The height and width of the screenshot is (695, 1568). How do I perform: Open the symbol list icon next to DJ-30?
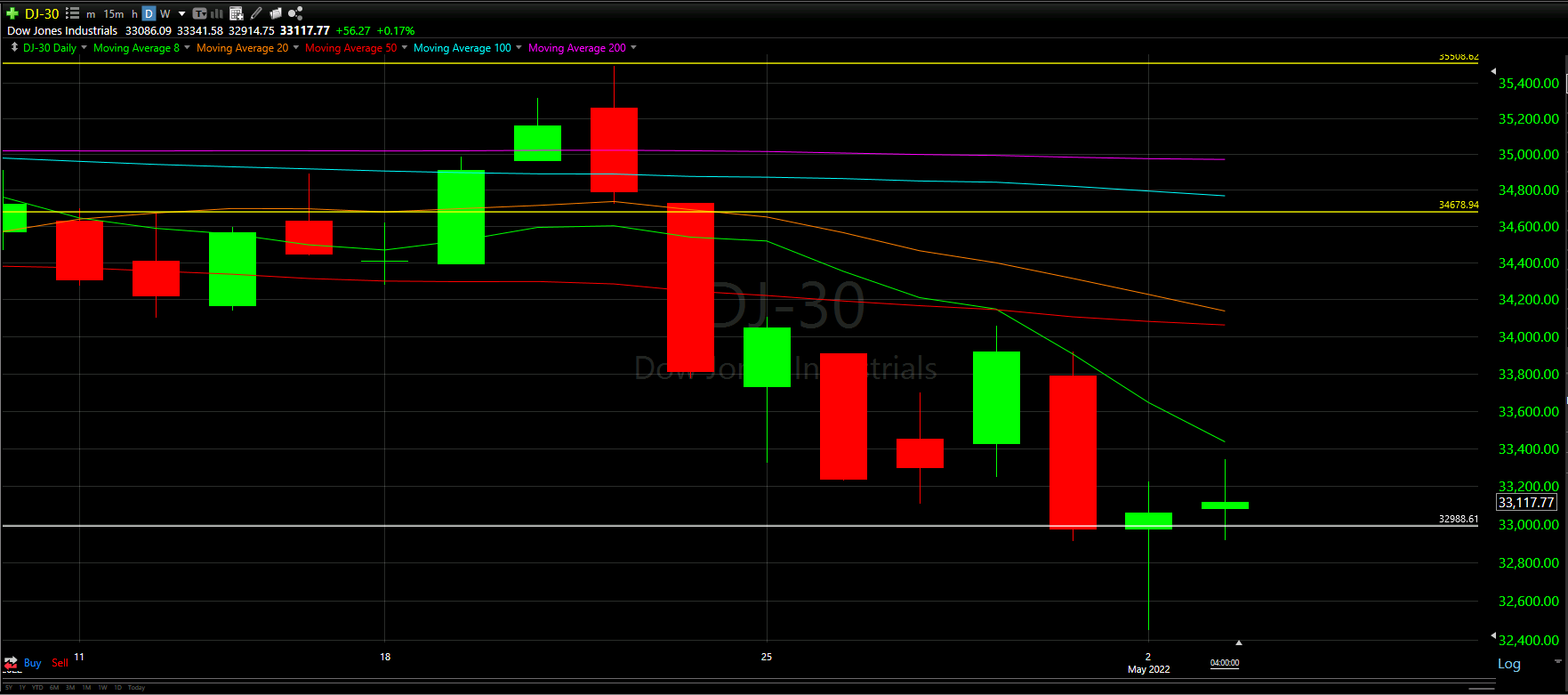(73, 13)
